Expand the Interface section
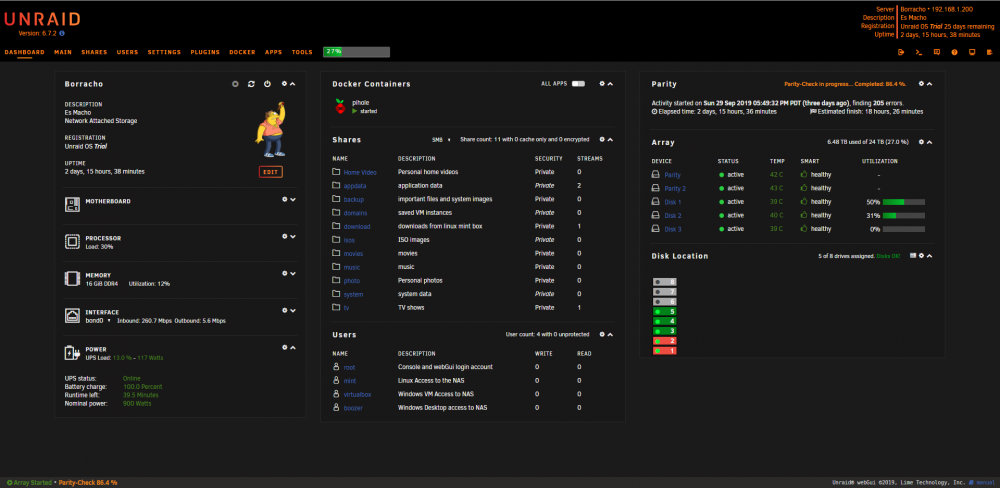 tap(293, 311)
